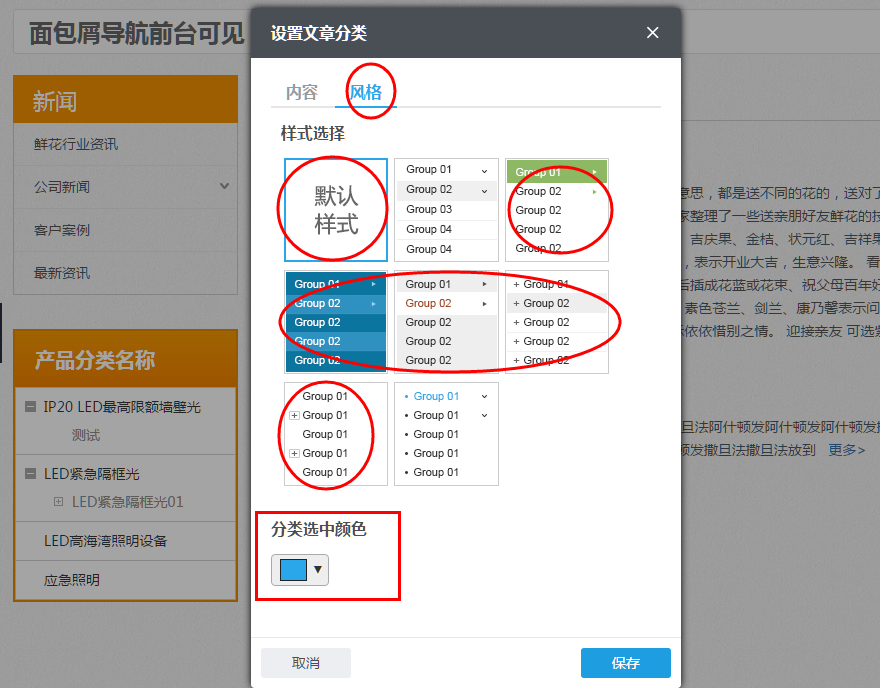Click the 保存 button
Viewport: 880px width, 688px height.
(x=625, y=662)
